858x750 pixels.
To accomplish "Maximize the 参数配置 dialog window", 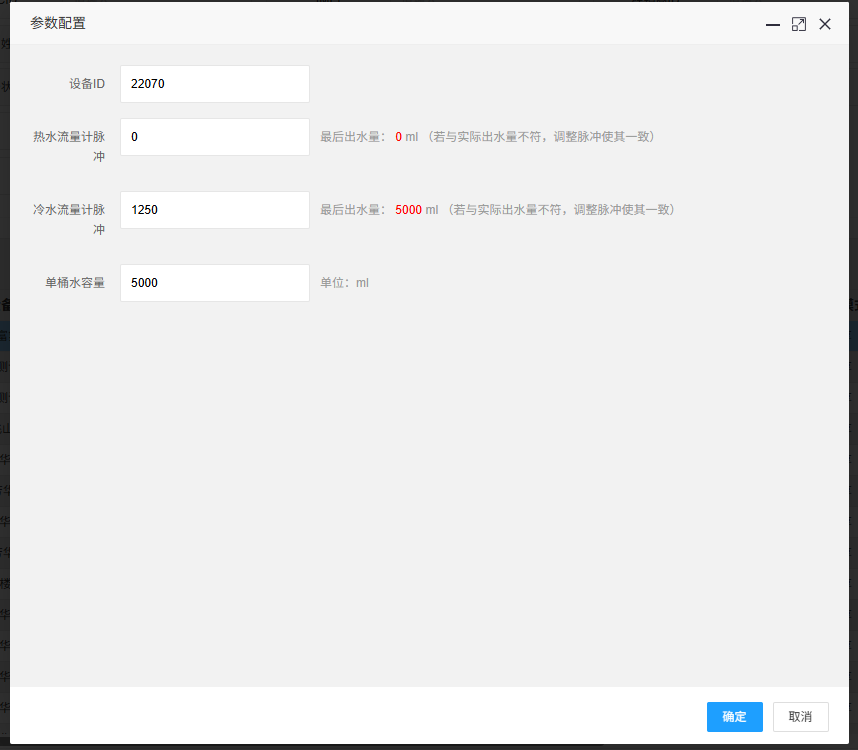I will 799,25.
